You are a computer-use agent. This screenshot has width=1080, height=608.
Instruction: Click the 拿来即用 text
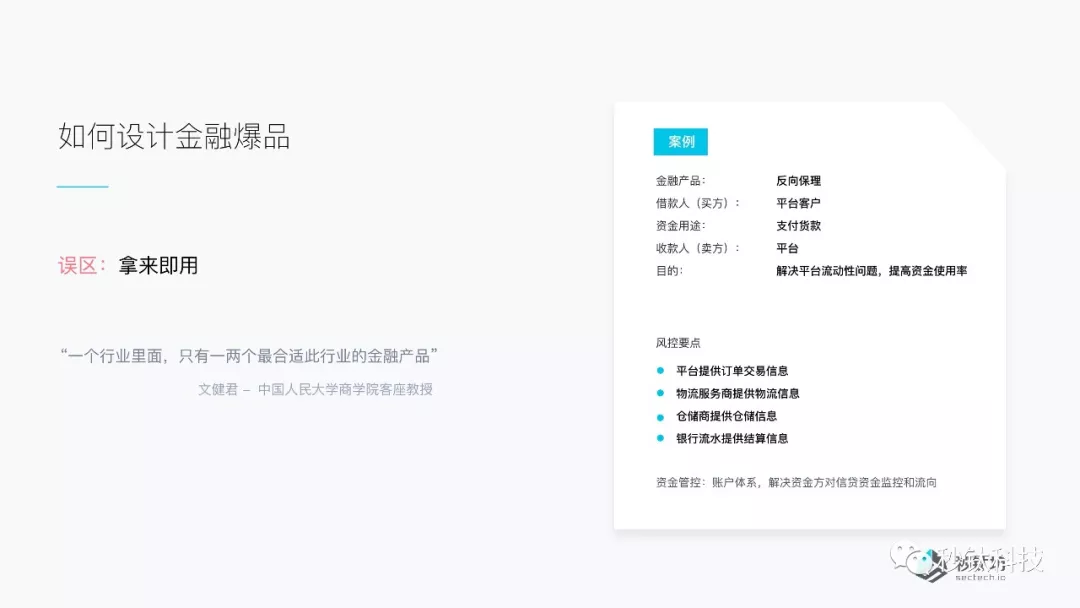tap(158, 266)
